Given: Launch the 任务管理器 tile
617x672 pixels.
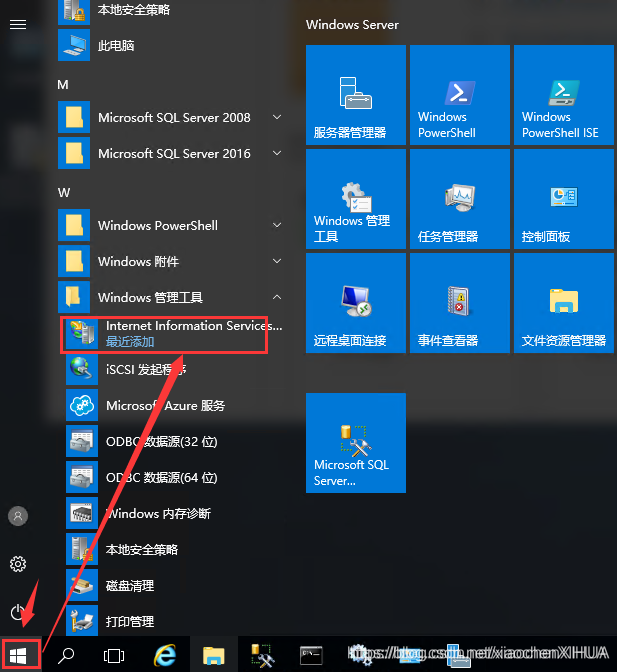Looking at the screenshot, I should (460, 199).
